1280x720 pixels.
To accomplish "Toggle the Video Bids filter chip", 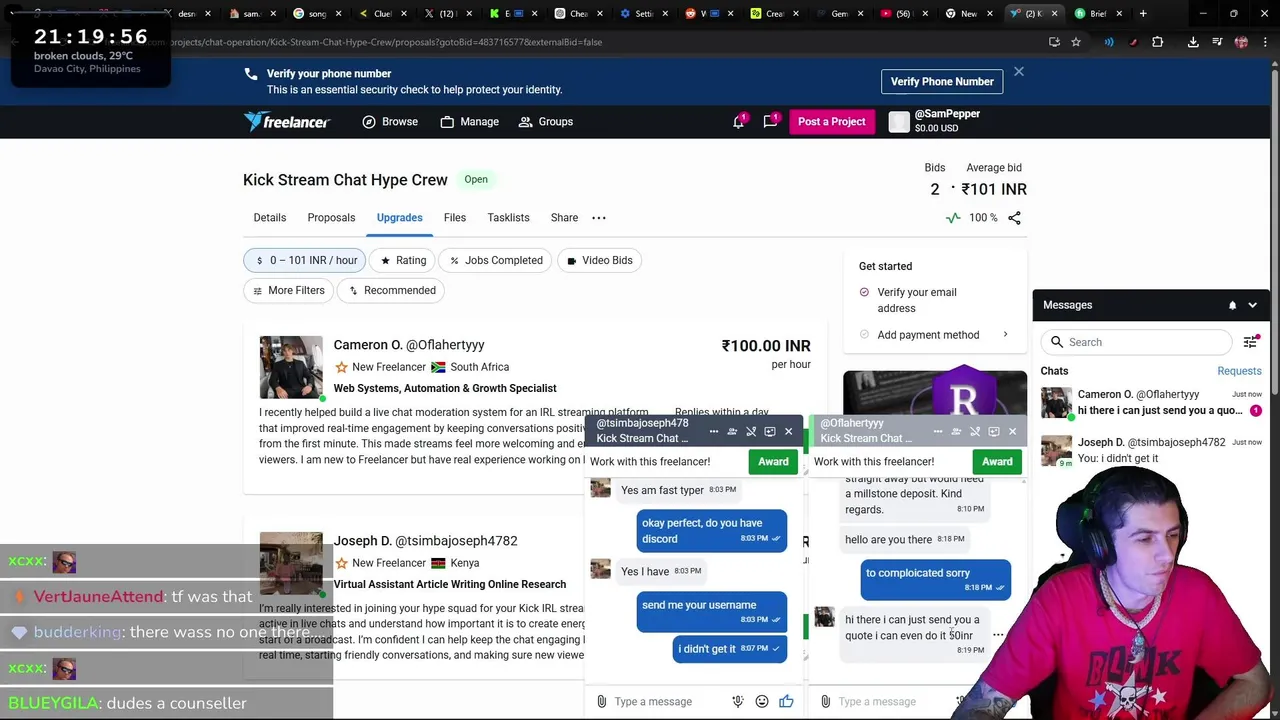I will pos(599,260).
